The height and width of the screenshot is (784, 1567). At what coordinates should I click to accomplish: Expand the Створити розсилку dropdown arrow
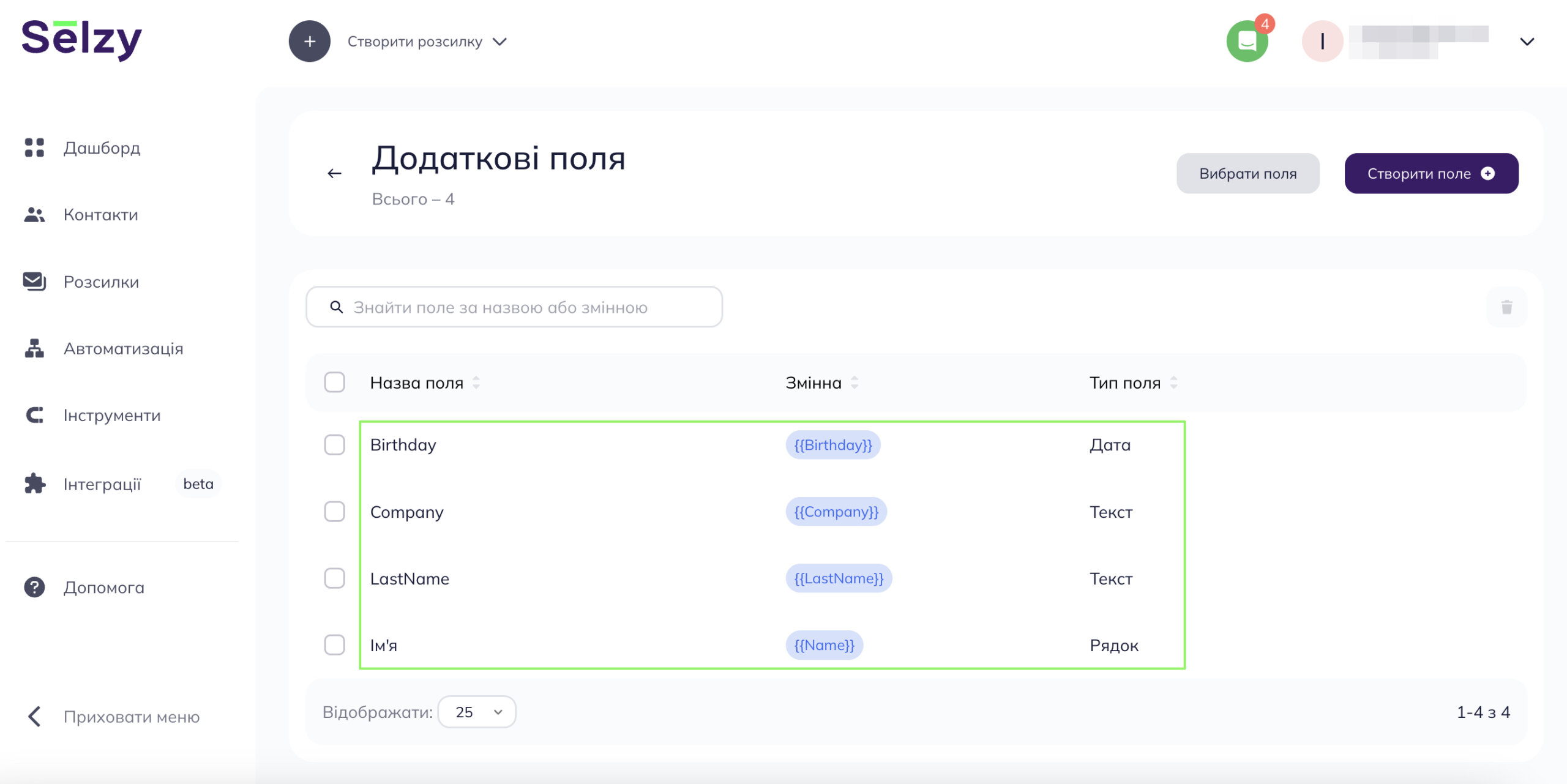point(500,41)
